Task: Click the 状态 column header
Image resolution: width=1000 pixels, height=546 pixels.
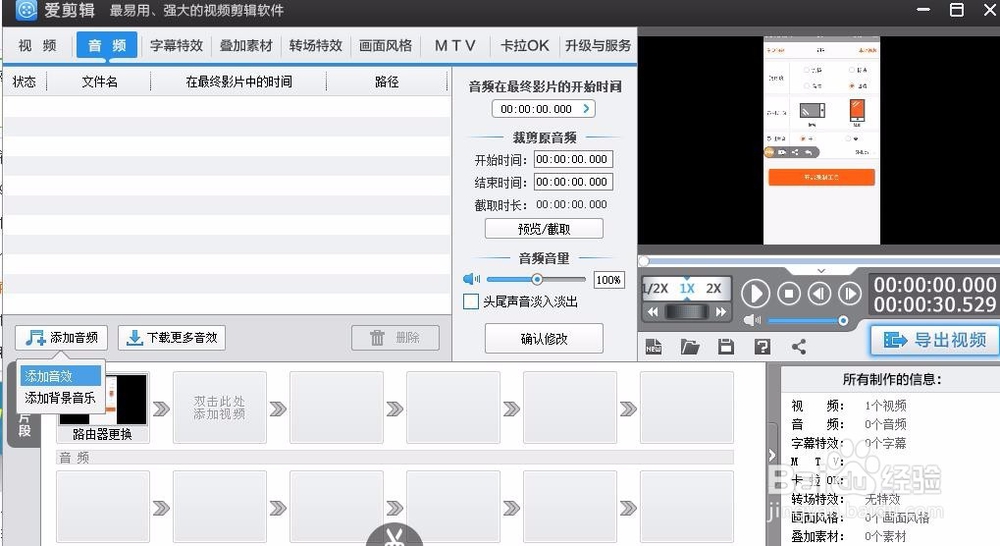Action: point(24,82)
